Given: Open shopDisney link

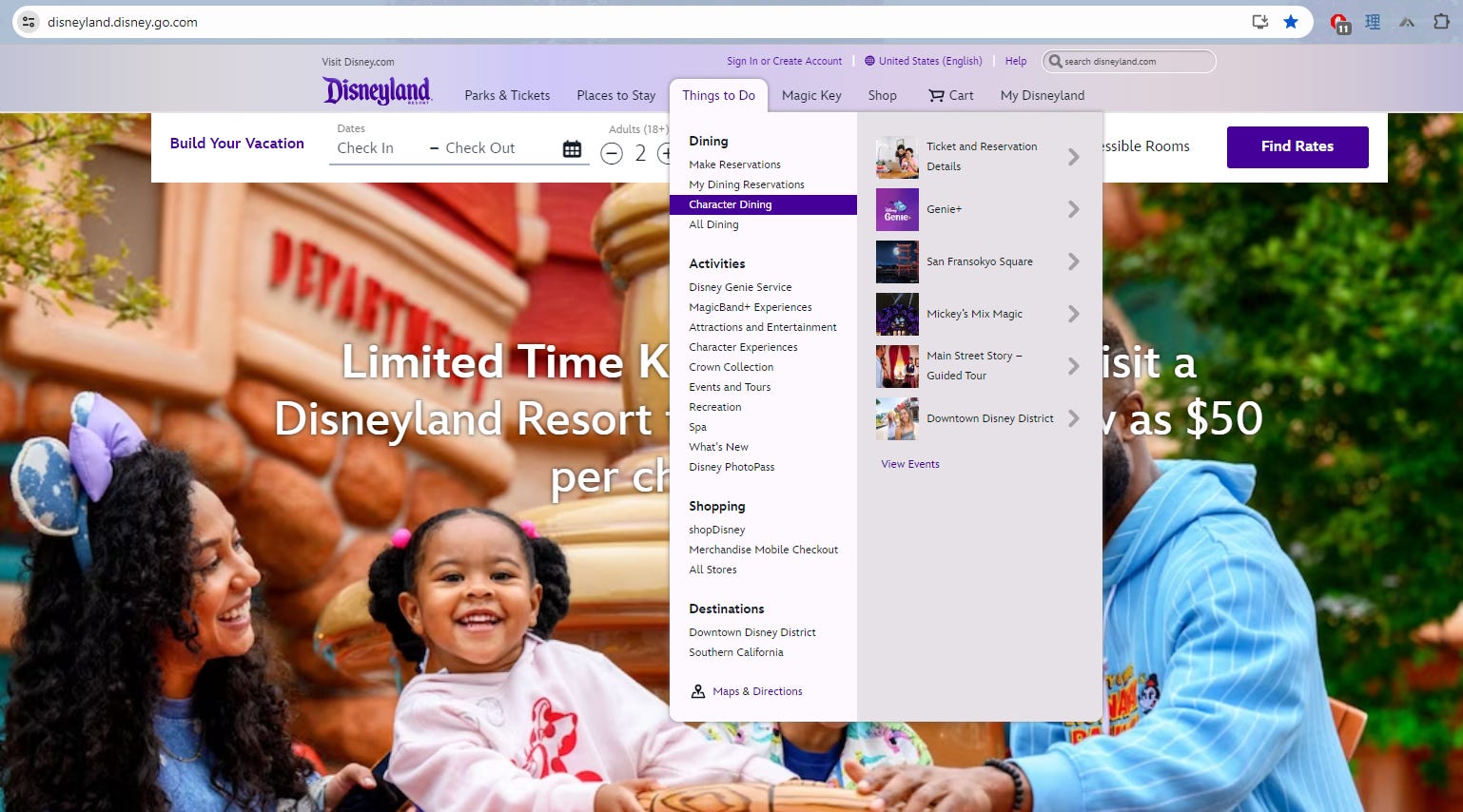Looking at the screenshot, I should [x=717, y=530].
